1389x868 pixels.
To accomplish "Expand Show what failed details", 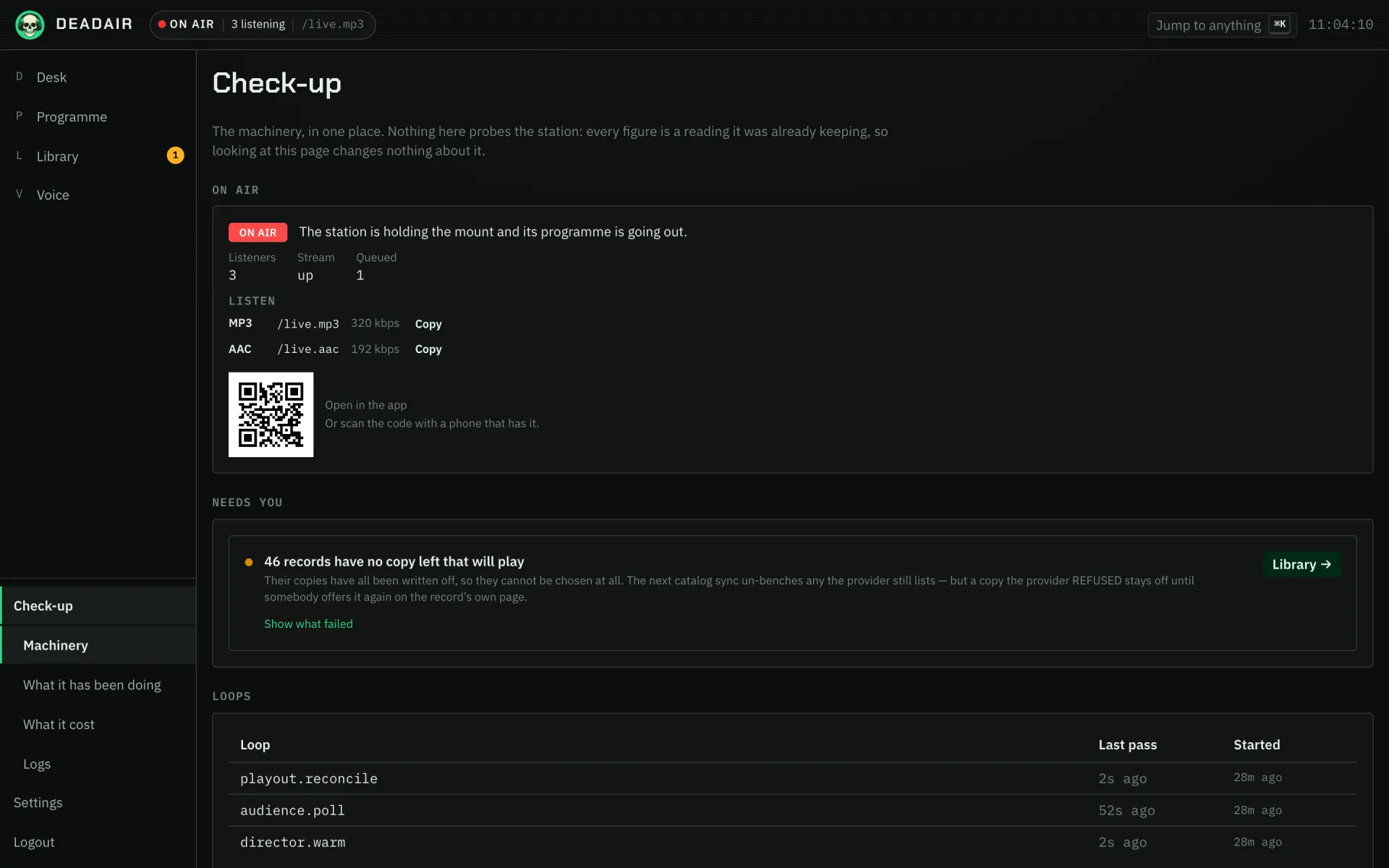I will 308,624.
